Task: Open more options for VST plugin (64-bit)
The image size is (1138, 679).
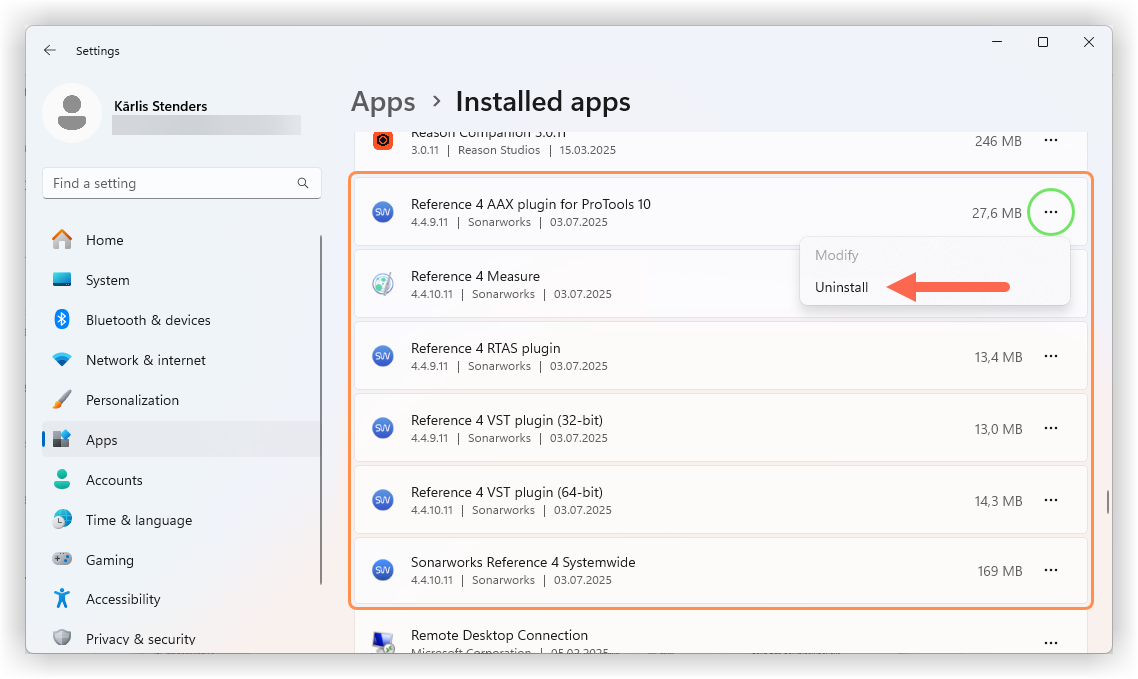Action: (1050, 500)
